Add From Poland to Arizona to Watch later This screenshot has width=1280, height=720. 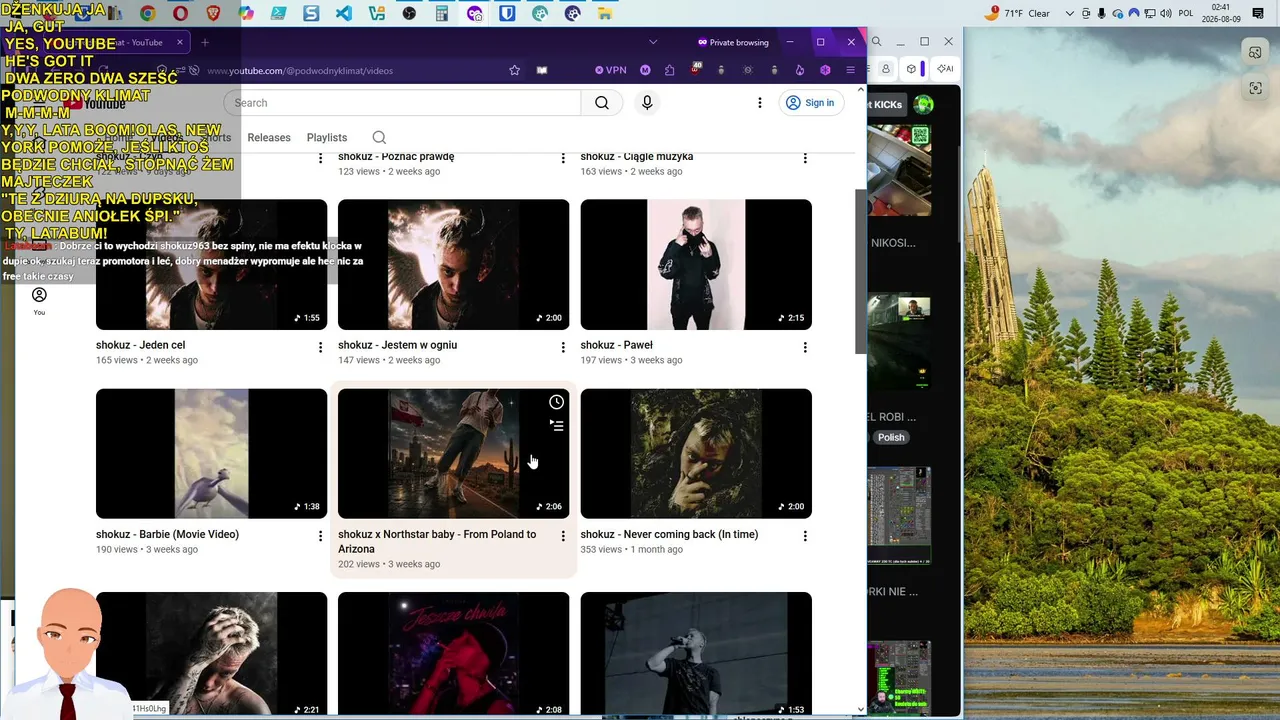(x=556, y=402)
